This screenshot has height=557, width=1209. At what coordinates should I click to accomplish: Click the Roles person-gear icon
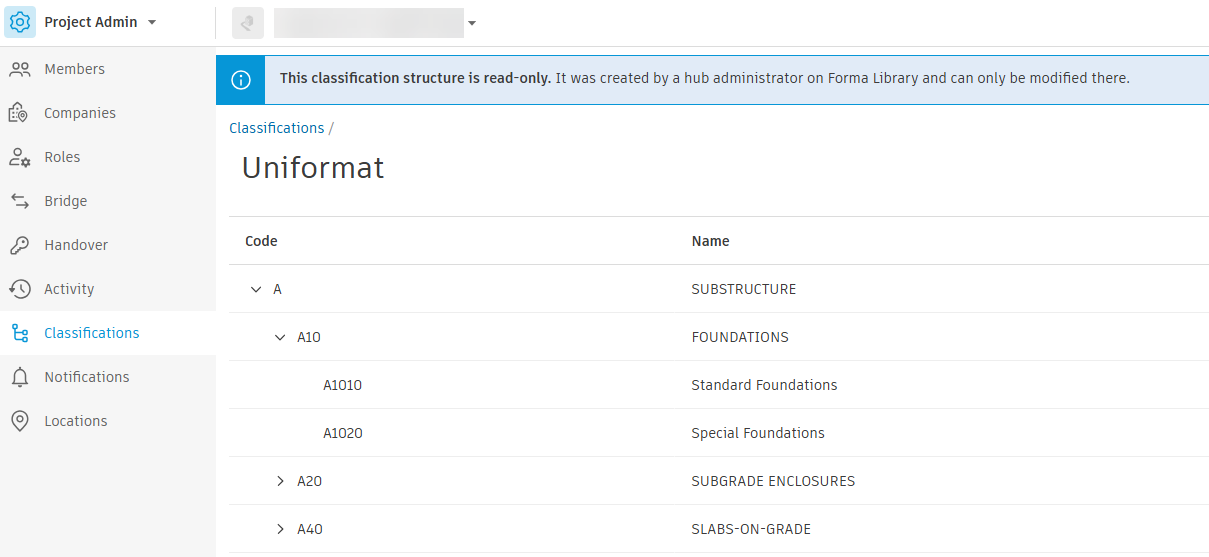coord(20,157)
